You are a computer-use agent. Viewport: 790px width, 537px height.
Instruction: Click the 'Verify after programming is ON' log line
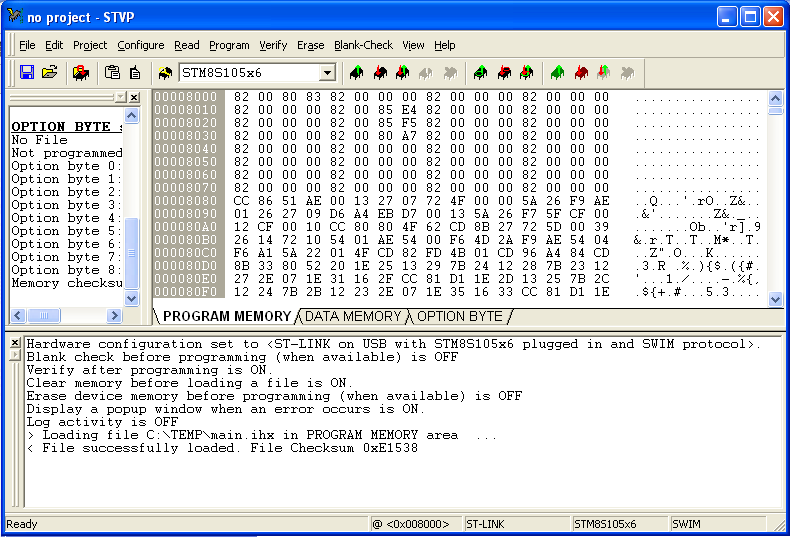(x=149, y=370)
